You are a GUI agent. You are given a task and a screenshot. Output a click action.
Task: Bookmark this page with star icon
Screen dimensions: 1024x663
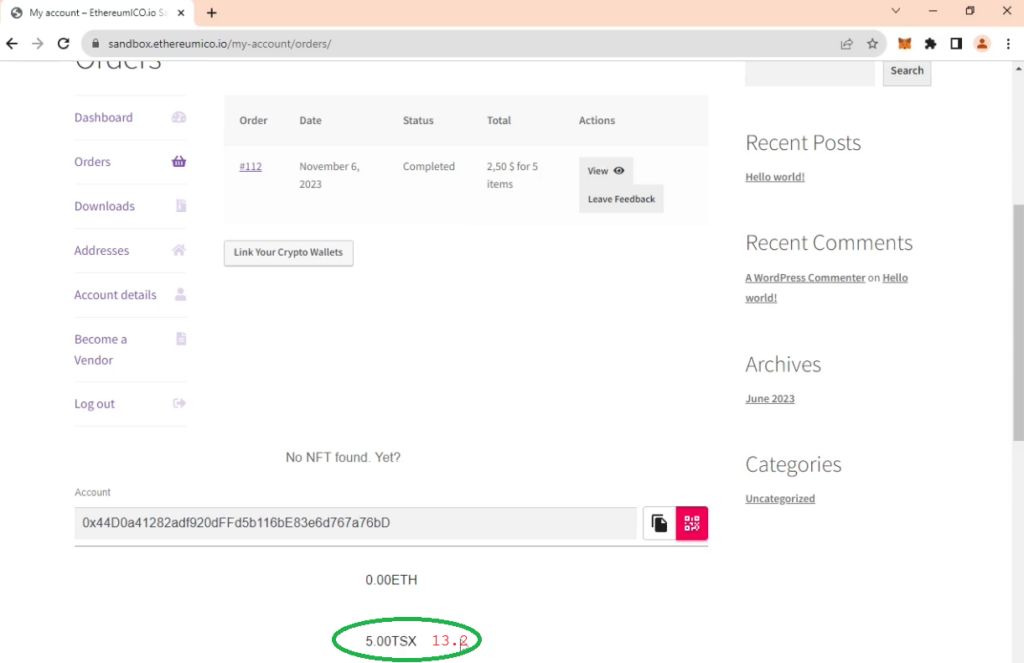pyautogui.click(x=872, y=44)
